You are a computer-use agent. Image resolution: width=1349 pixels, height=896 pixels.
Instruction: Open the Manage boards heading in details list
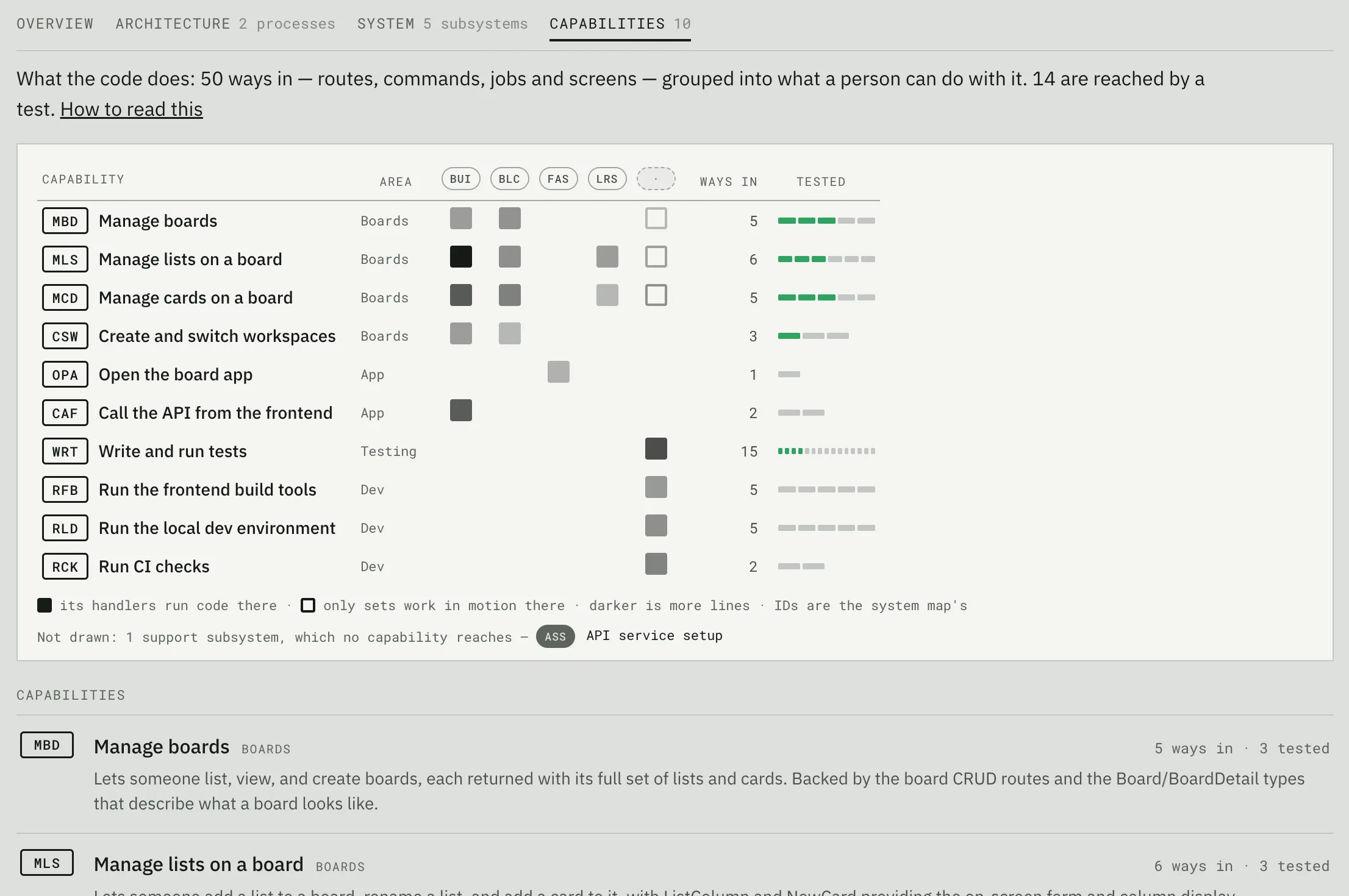coord(162,747)
